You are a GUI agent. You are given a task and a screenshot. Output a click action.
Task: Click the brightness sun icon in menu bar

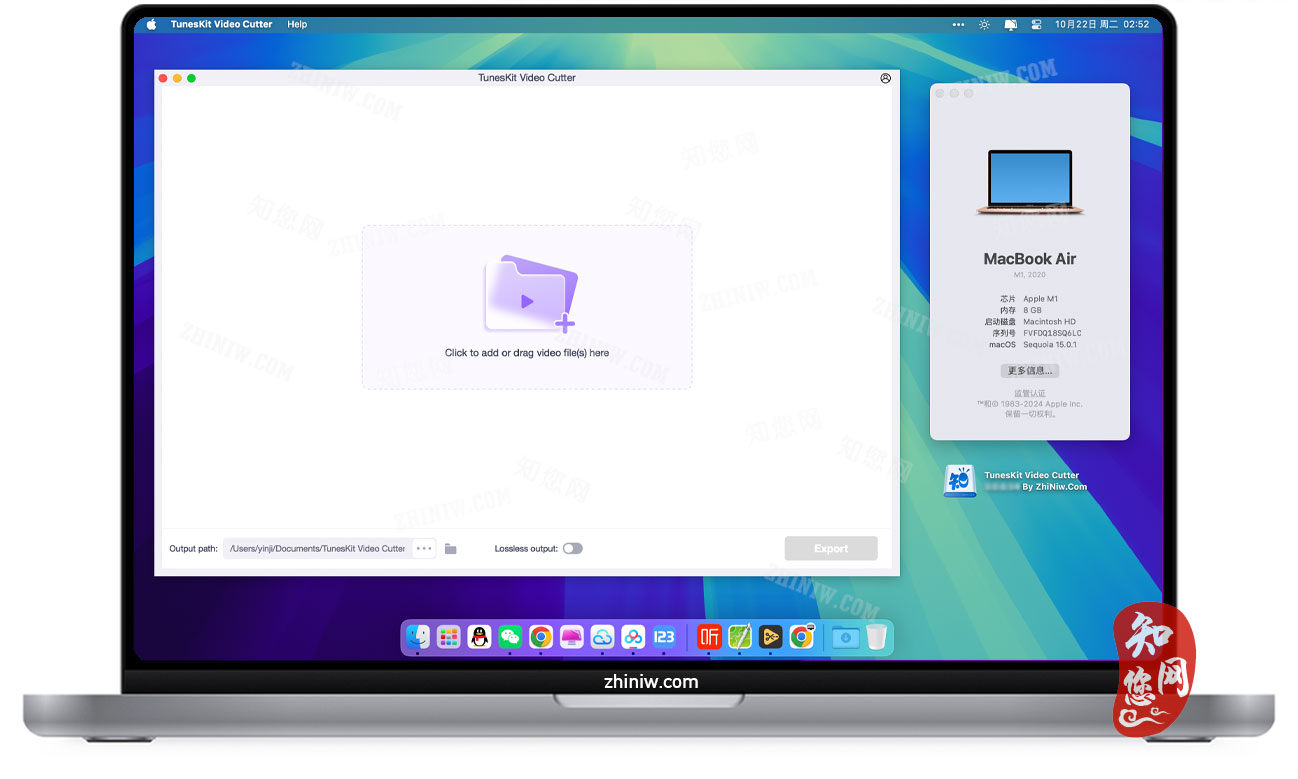click(x=984, y=24)
